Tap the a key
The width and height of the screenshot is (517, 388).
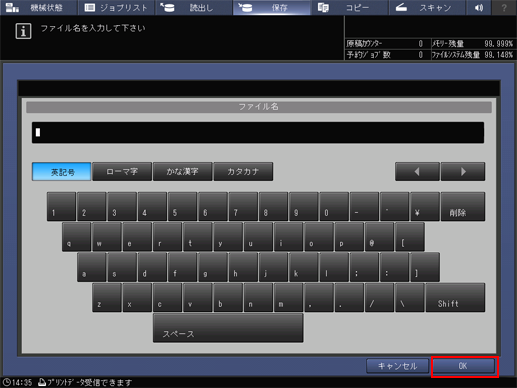[x=92, y=267]
